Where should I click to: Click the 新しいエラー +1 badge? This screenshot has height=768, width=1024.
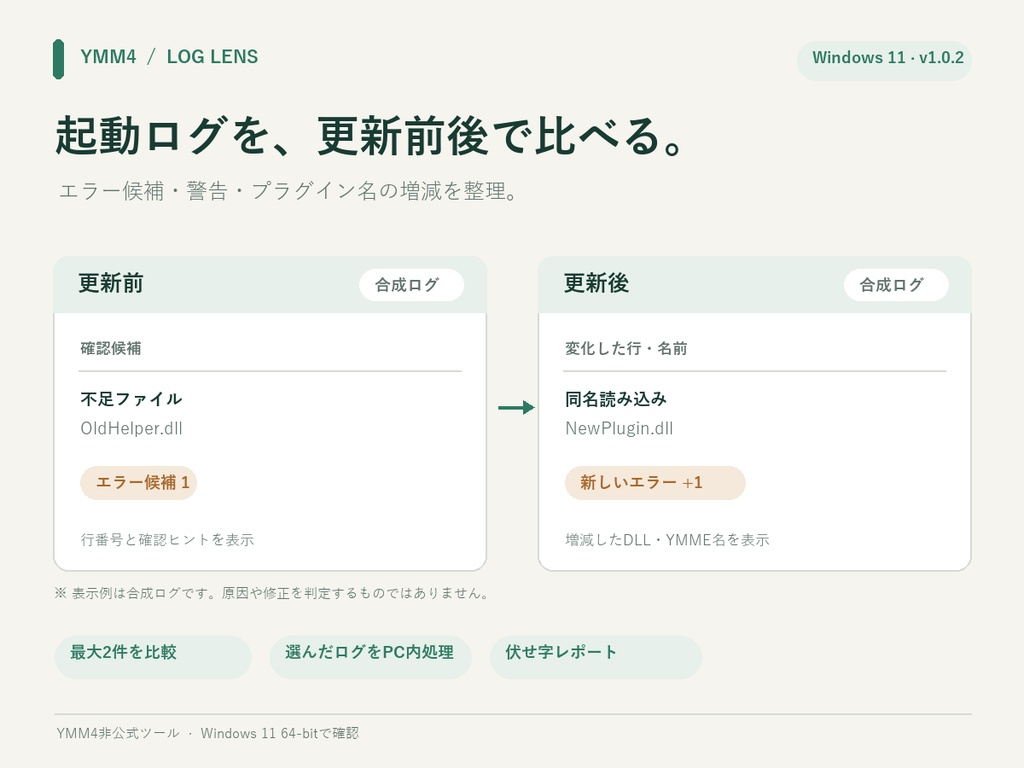(655, 483)
